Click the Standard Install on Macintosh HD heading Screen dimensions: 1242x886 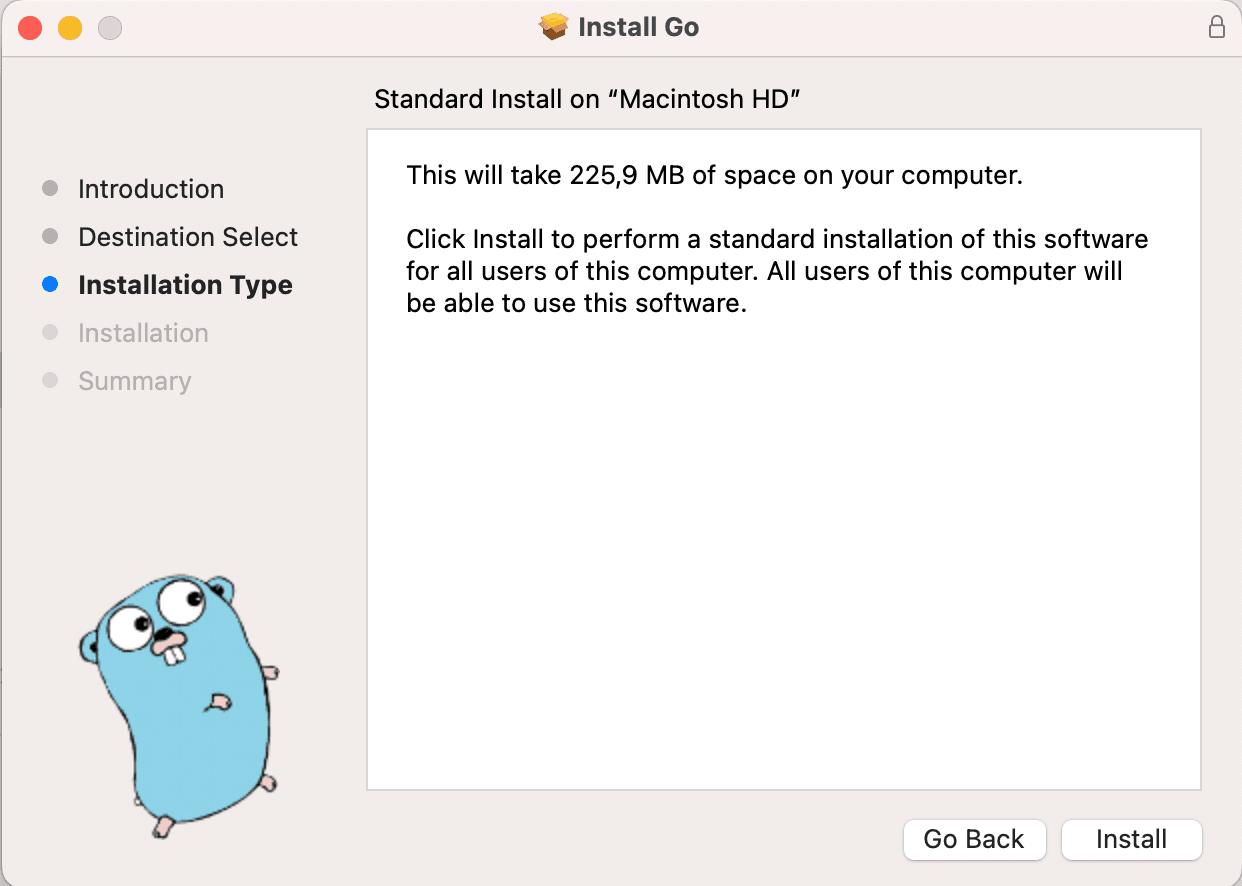[588, 99]
